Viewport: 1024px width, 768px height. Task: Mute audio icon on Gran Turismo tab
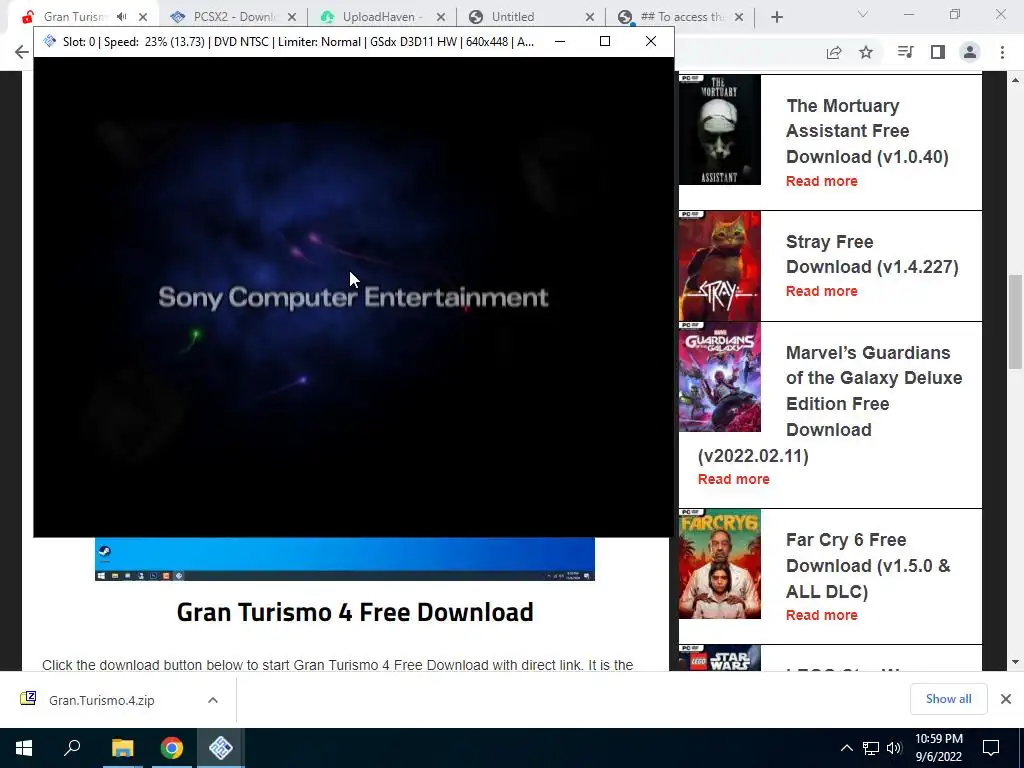tap(122, 17)
